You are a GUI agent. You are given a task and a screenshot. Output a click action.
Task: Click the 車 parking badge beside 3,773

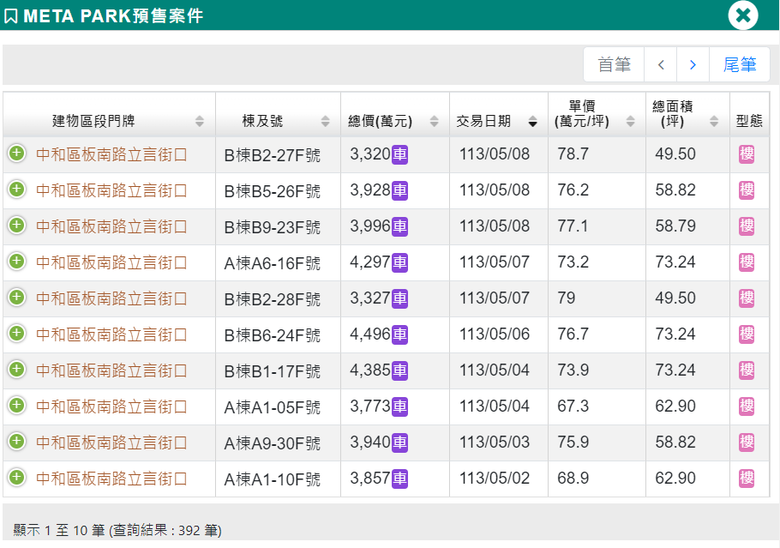(x=399, y=407)
